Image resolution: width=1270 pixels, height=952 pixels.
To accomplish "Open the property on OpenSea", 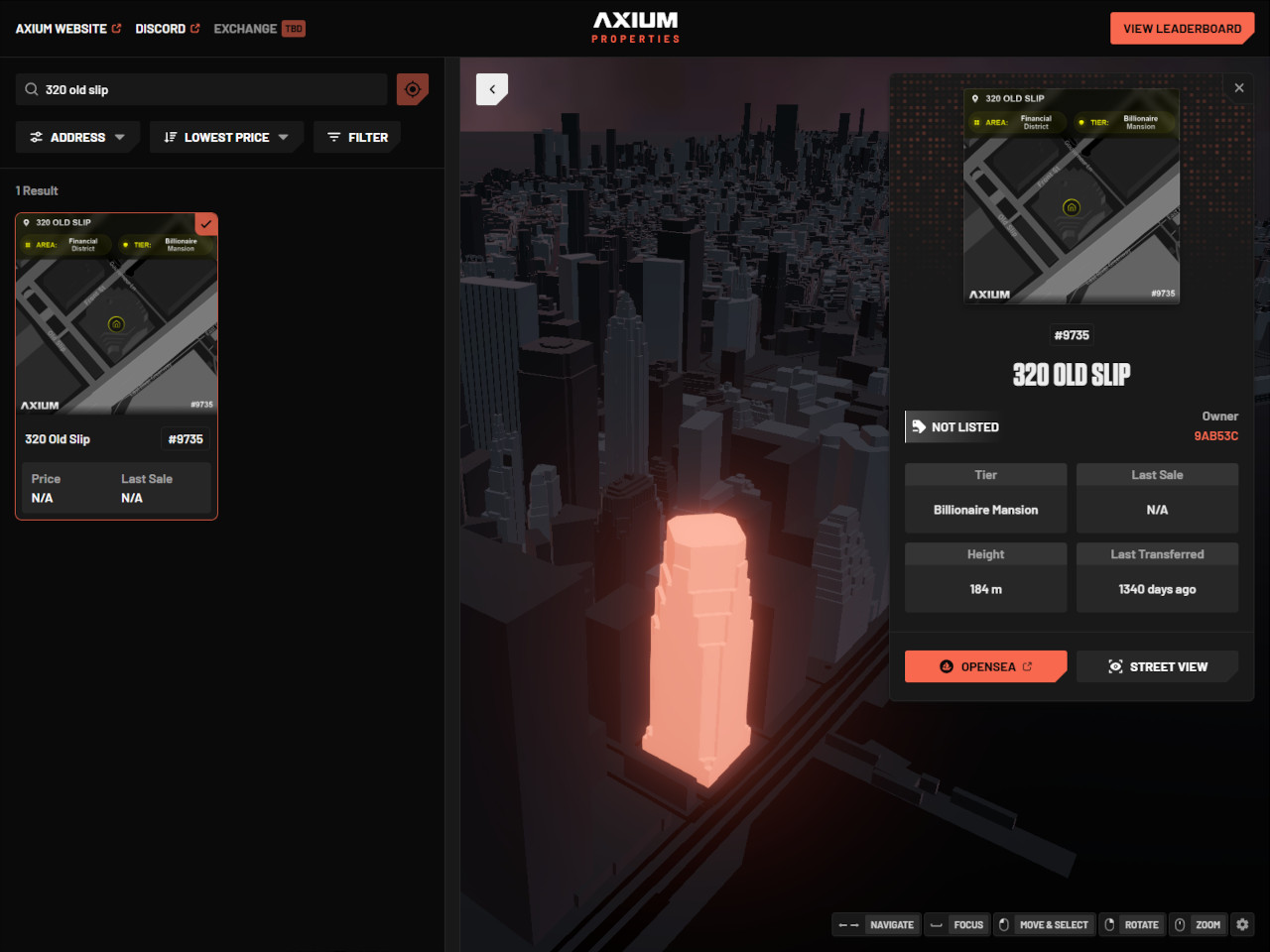I will [x=985, y=666].
